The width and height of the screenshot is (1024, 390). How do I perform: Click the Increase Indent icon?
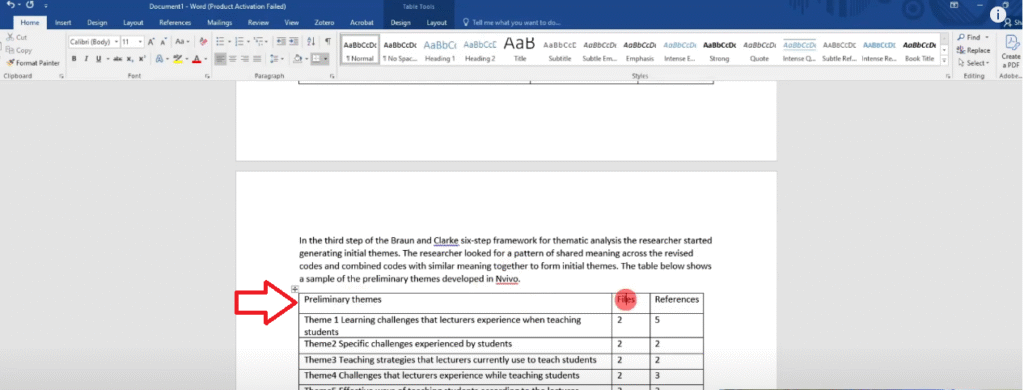[294, 42]
